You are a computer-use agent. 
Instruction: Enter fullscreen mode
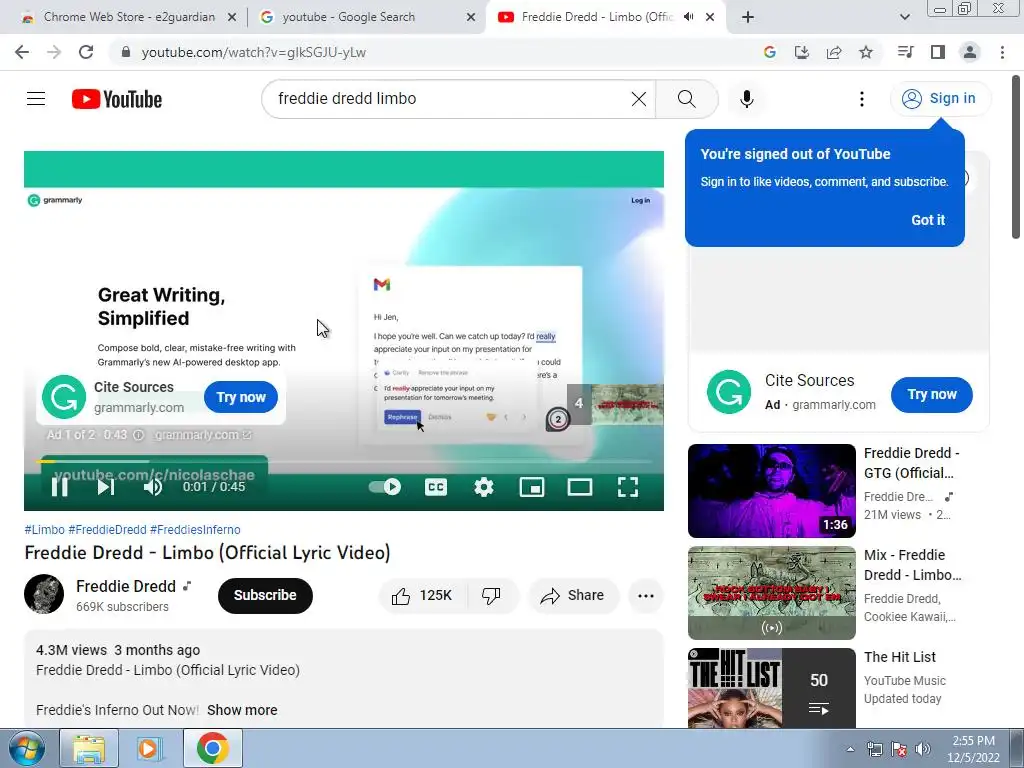(628, 487)
